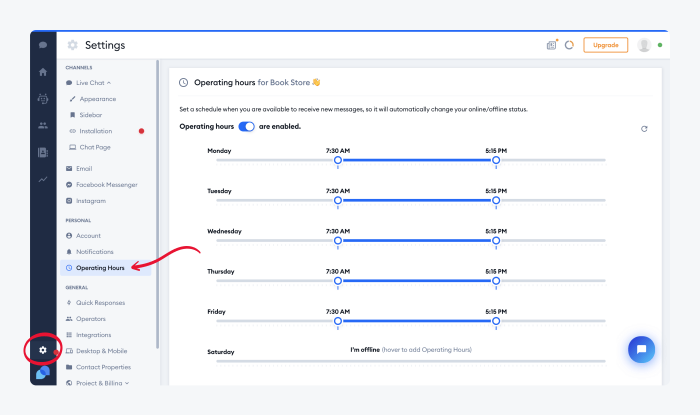The width and height of the screenshot is (700, 415).
Task: Click Wednesday 5:15 PM end handle
Action: pos(496,241)
